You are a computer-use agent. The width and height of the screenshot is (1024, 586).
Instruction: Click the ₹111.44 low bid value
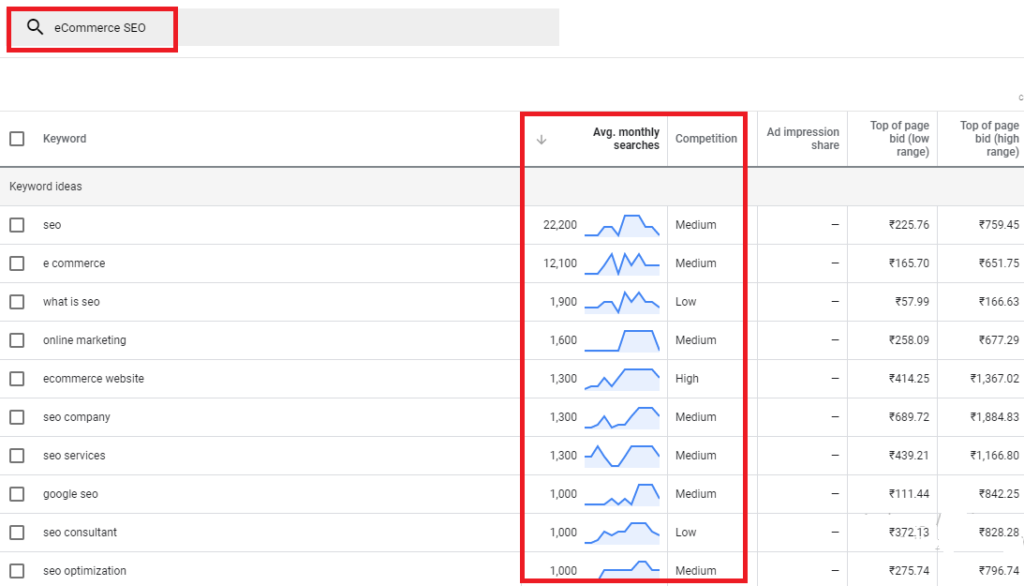908,494
